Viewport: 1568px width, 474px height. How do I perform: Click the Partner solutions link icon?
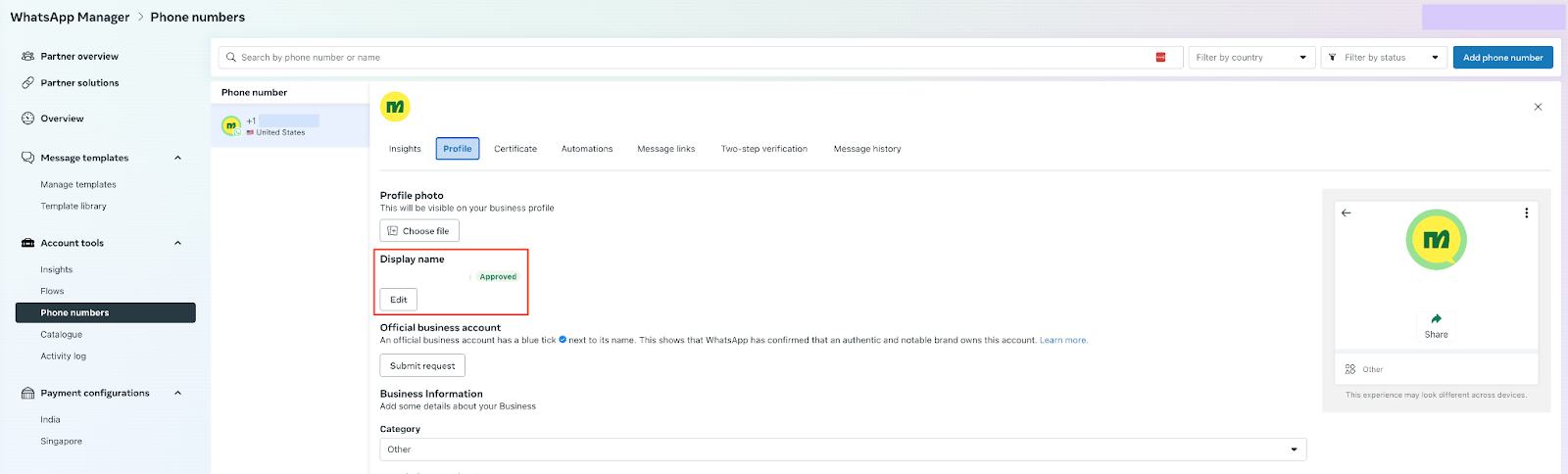click(x=27, y=83)
